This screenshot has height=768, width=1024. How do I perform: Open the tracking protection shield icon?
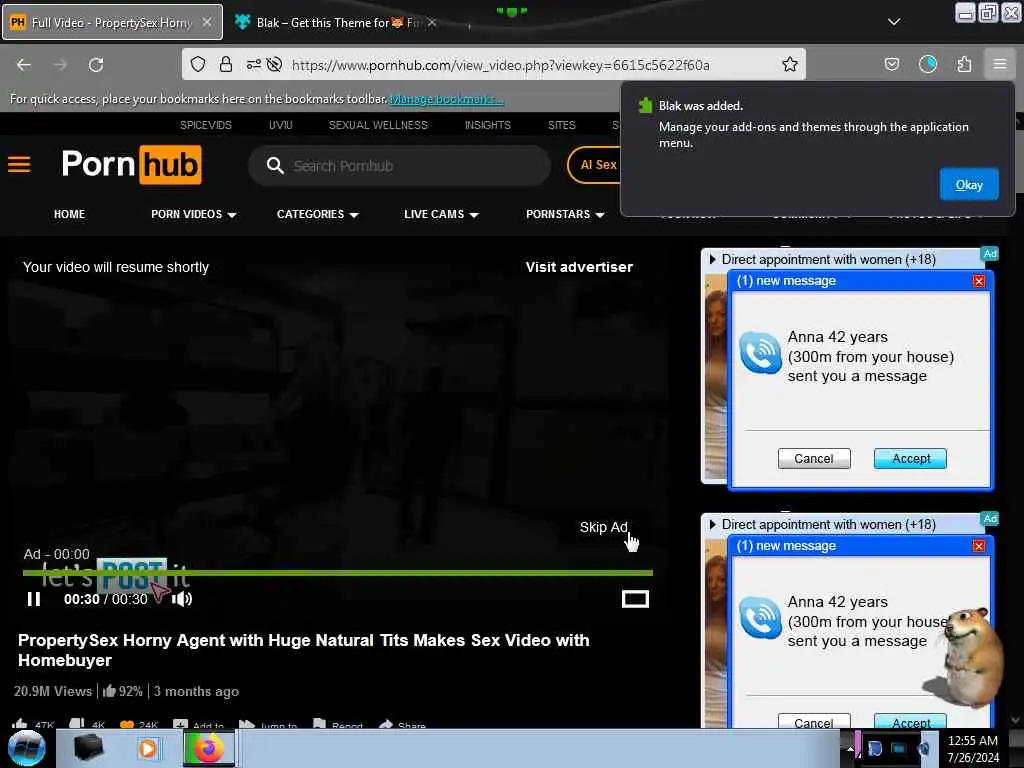click(198, 64)
